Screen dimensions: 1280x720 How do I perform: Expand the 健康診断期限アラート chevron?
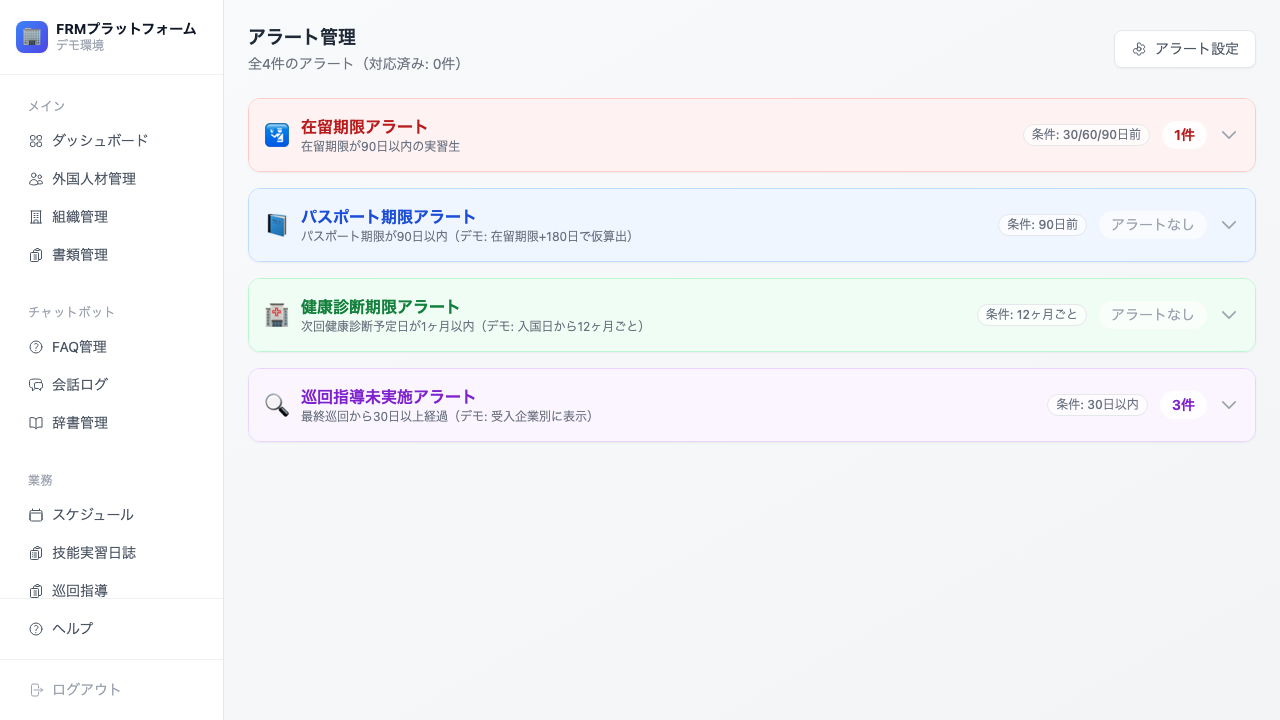[1229, 315]
